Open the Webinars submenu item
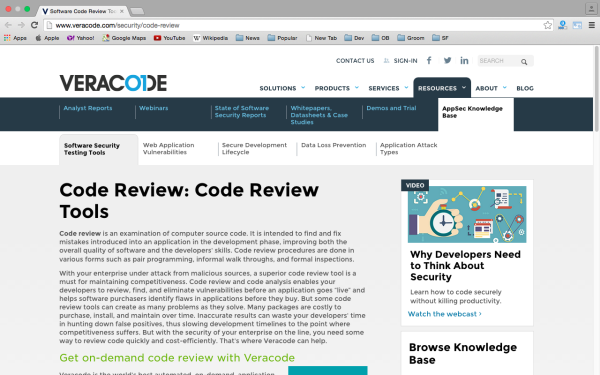The image size is (600, 375). (x=153, y=108)
